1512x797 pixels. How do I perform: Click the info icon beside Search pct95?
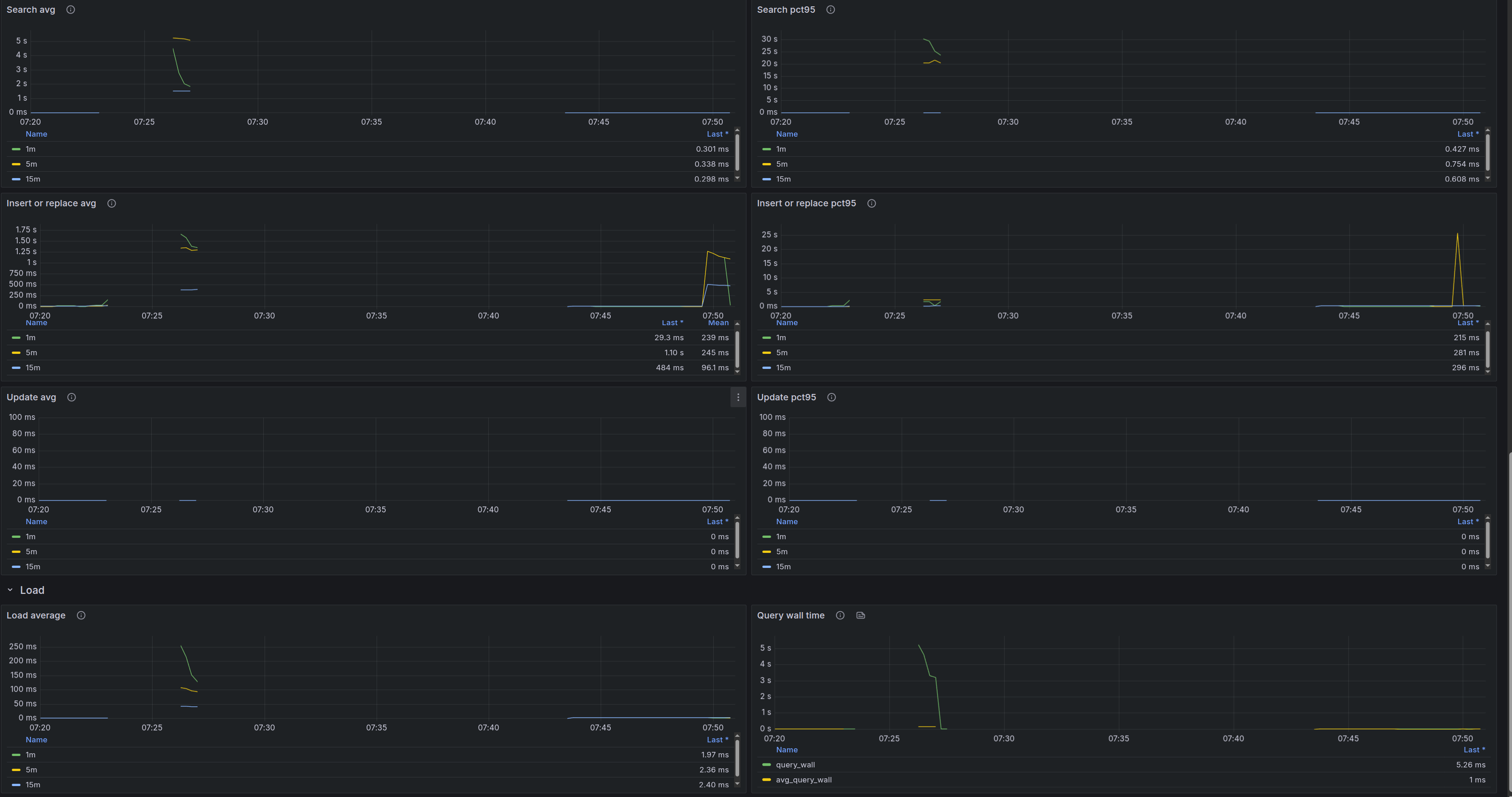click(x=831, y=10)
